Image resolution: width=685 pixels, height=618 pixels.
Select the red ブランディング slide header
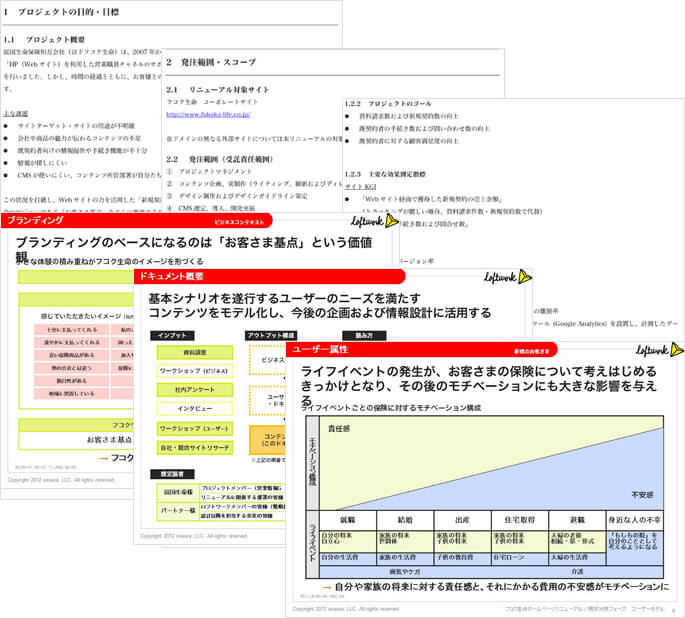point(137,221)
